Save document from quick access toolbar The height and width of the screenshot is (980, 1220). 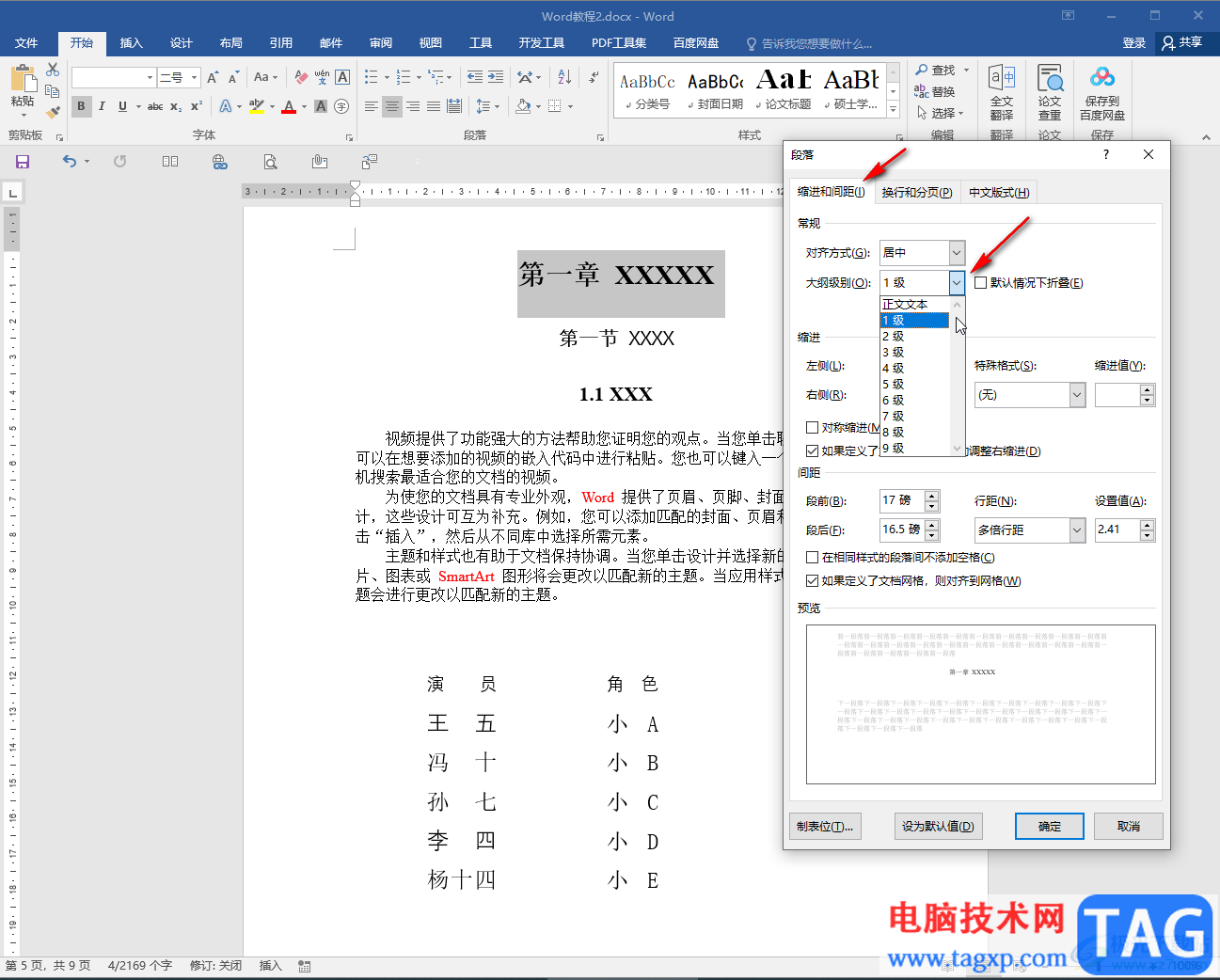point(23,162)
